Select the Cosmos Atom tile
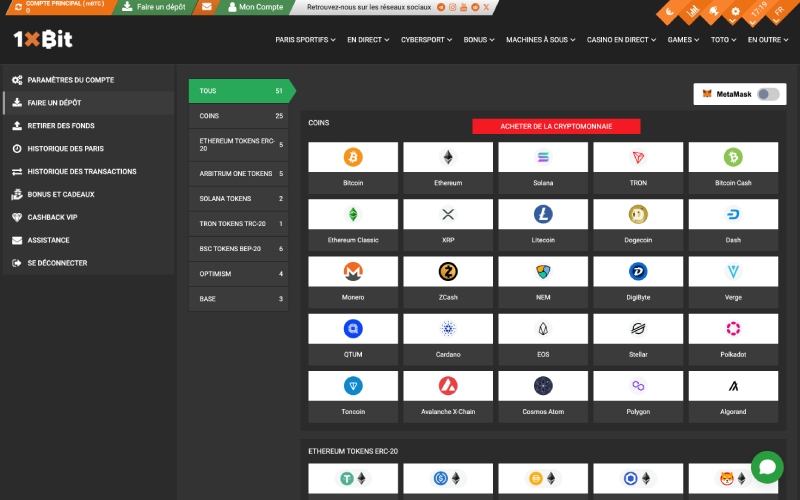This screenshot has width=800, height=500. [543, 396]
